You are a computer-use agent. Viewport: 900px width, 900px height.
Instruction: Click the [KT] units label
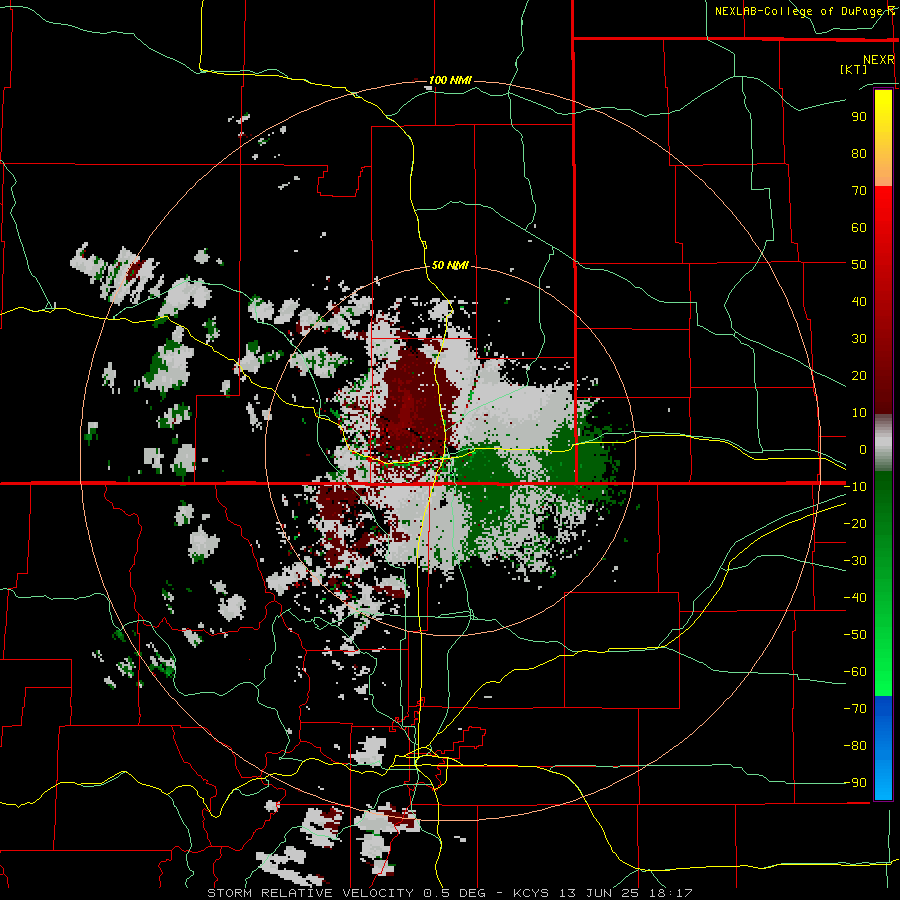853,69
